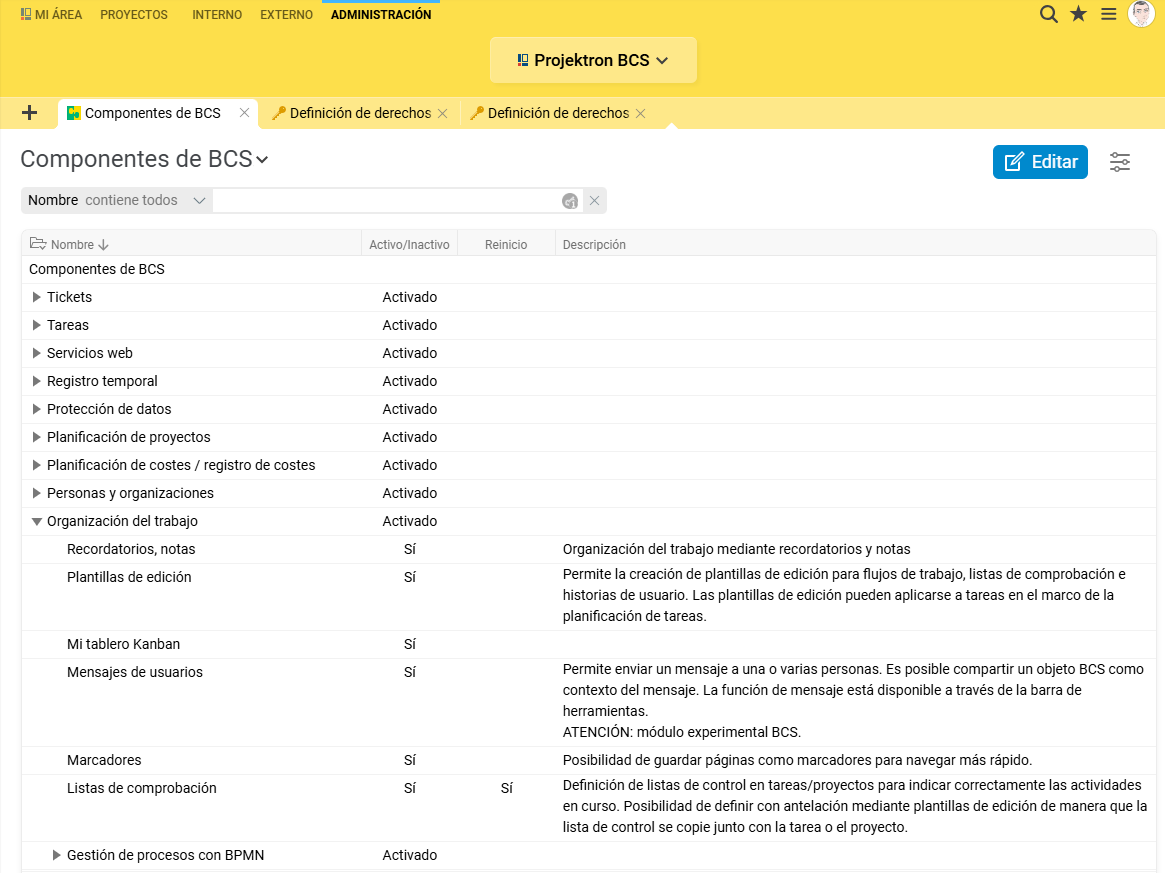Click the Reinicio column header
The height and width of the screenshot is (873, 1165).
tap(506, 244)
